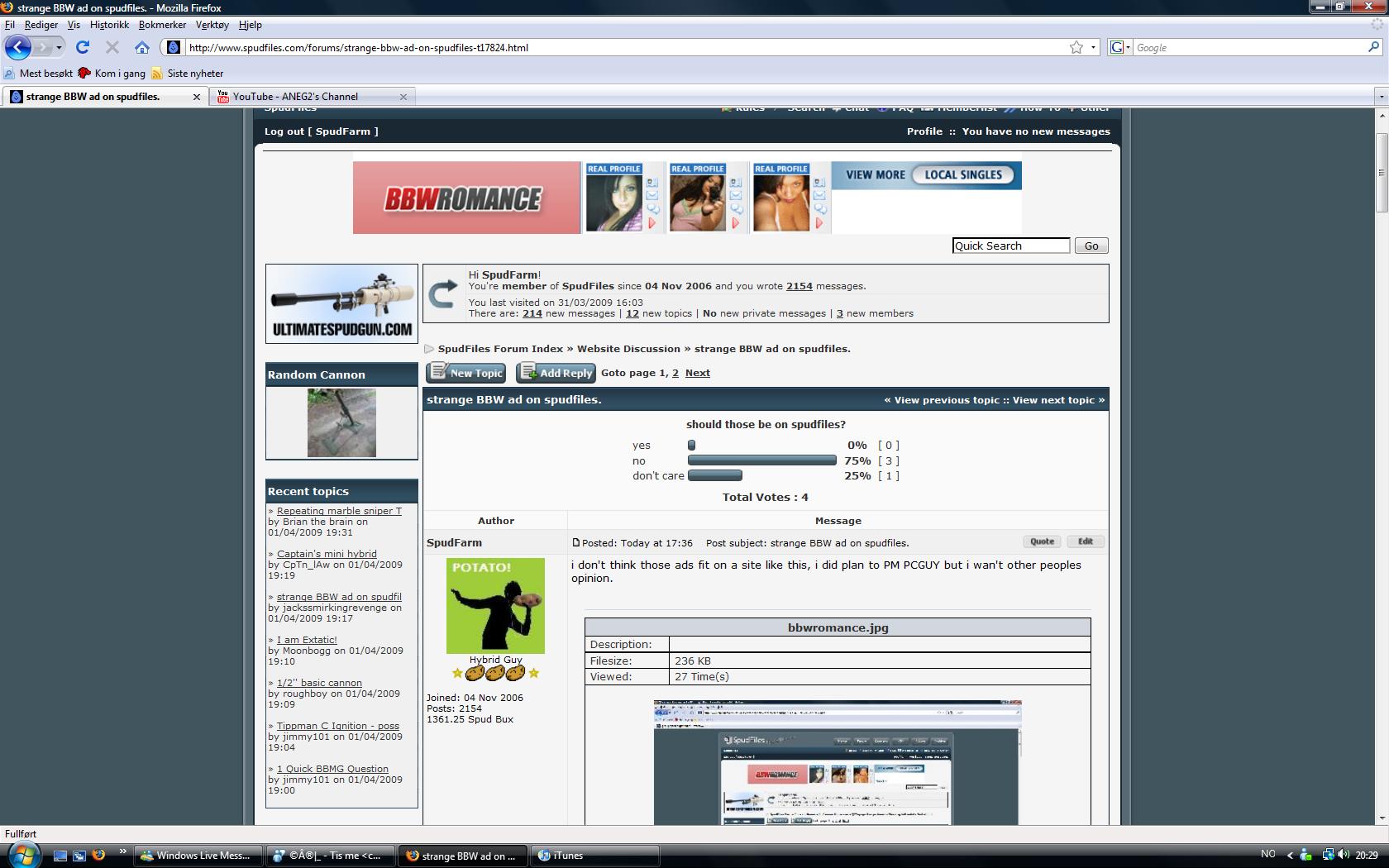Click the search magnifier icon in Google box
This screenshot has width=1389, height=868.
point(1374,47)
